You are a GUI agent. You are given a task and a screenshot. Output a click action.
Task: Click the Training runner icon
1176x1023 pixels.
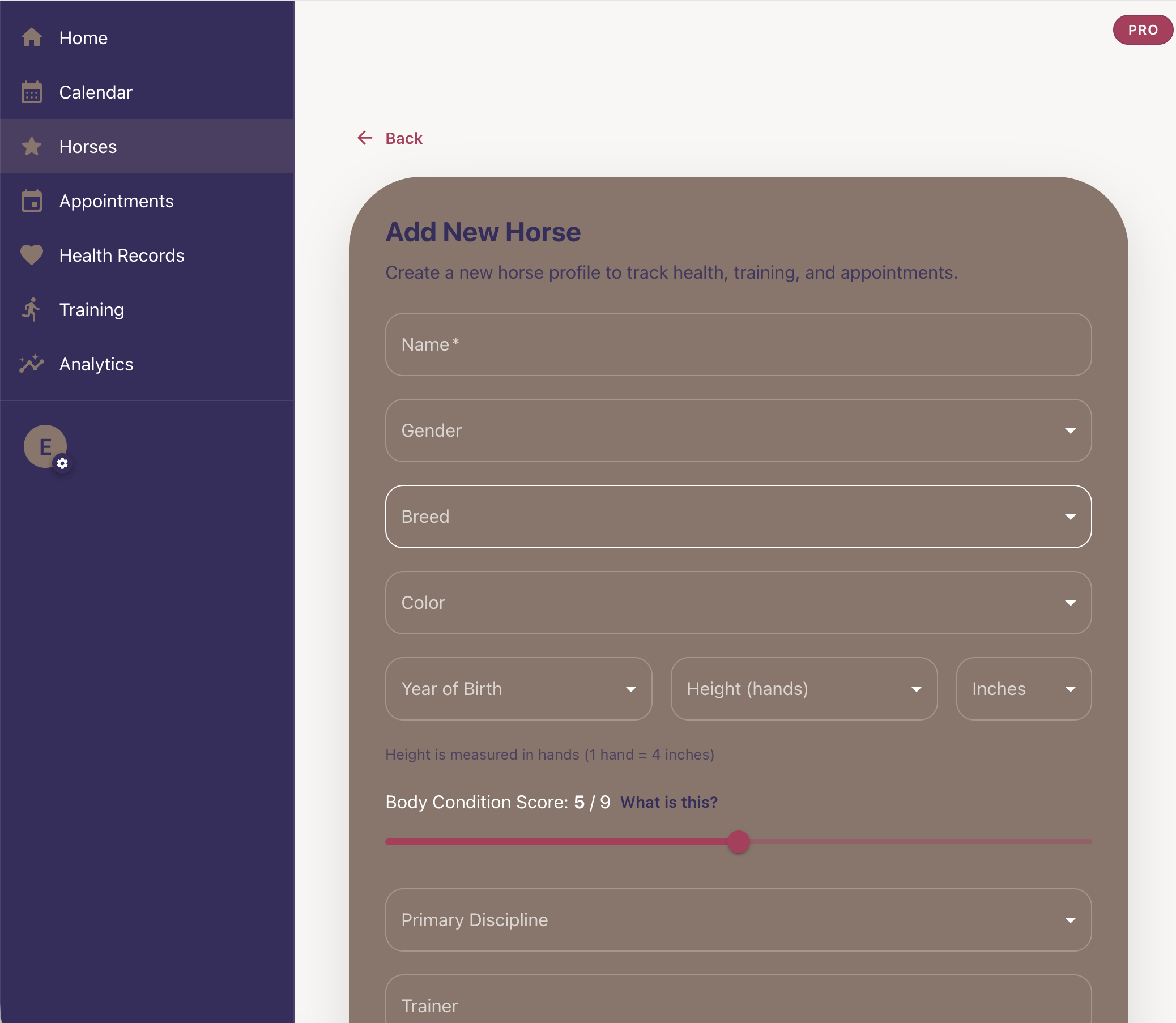coord(31,309)
